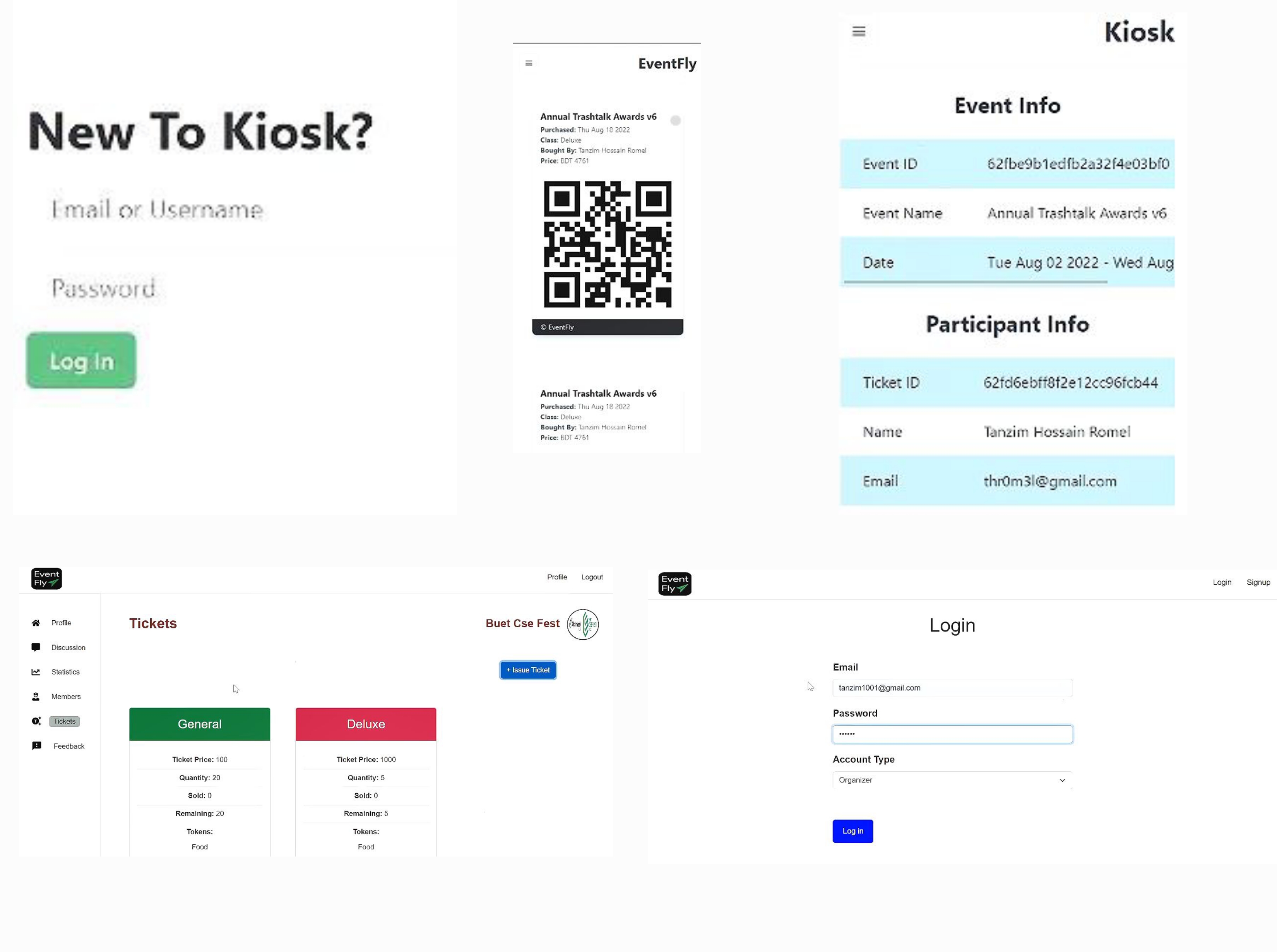This screenshot has width=1277, height=952.
Task: Click the Members person icon in sidebar
Action: (36, 697)
